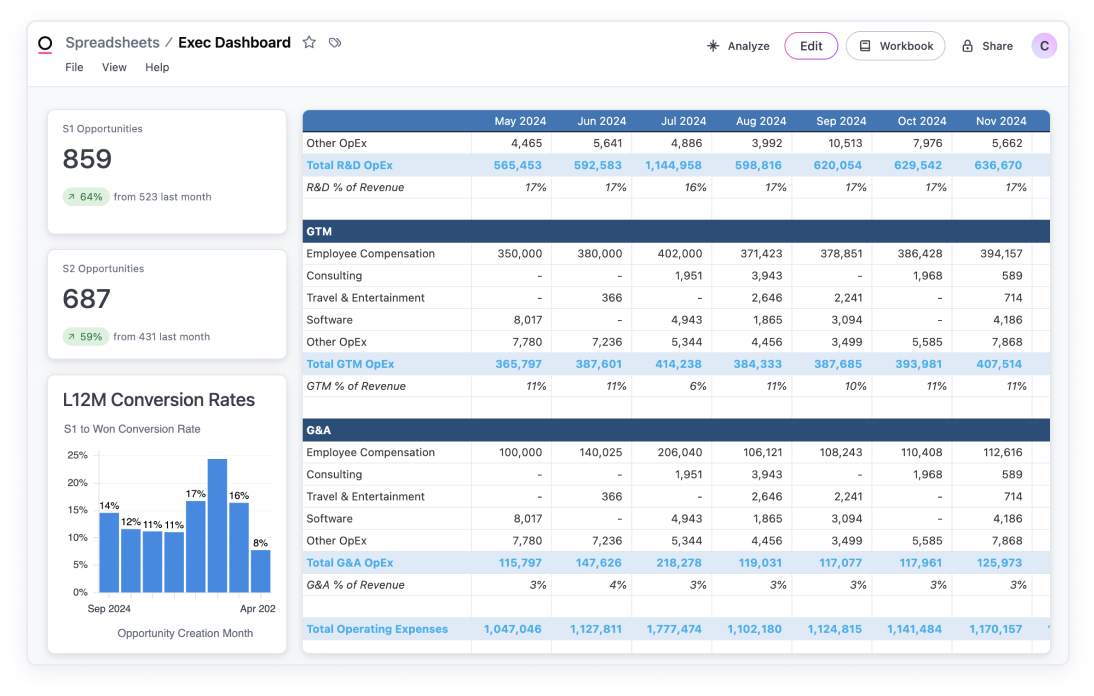This screenshot has width=1094, height=696.
Task: Open the user avatar C
Action: coord(1044,46)
